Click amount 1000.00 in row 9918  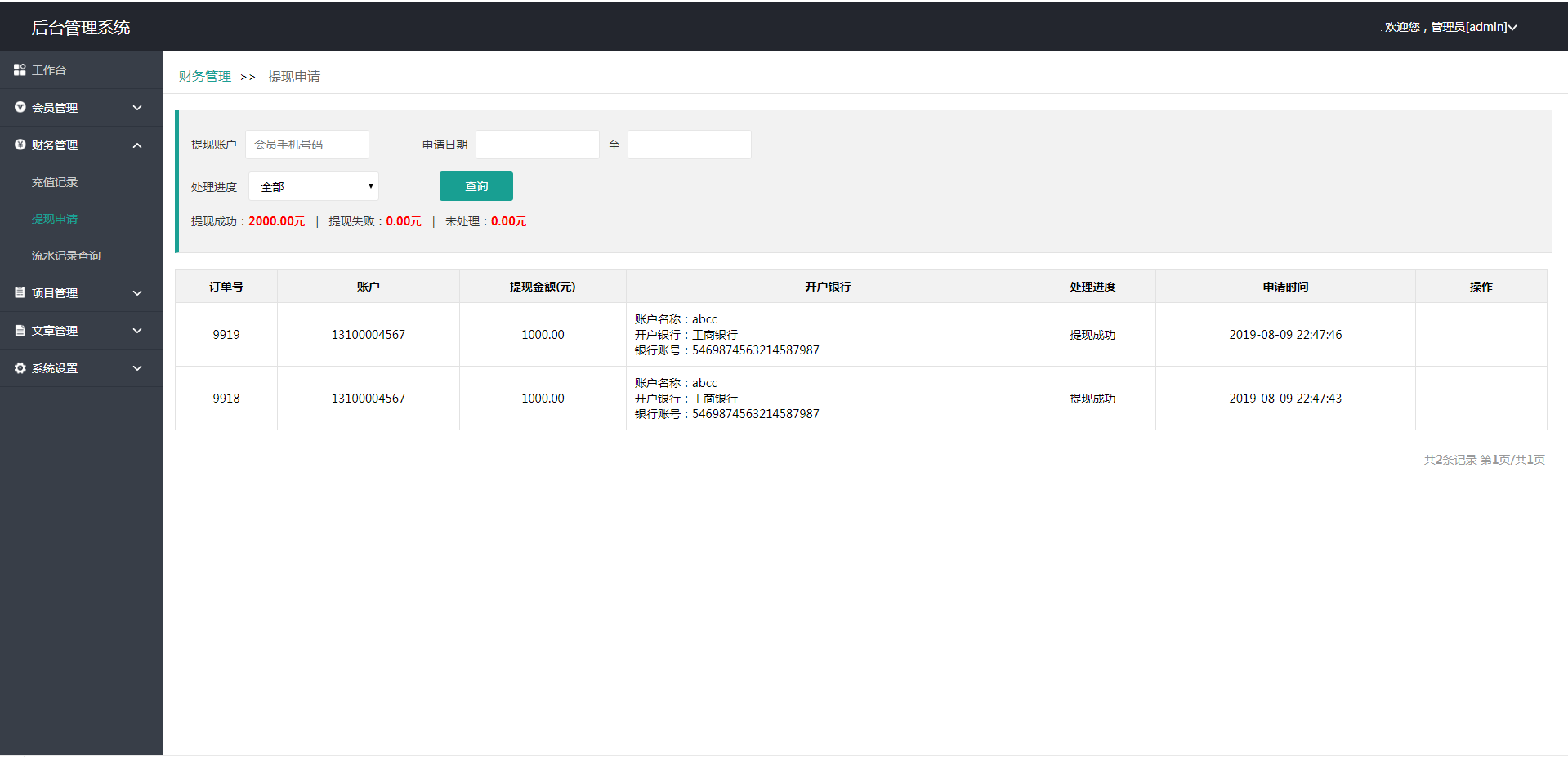(x=543, y=399)
